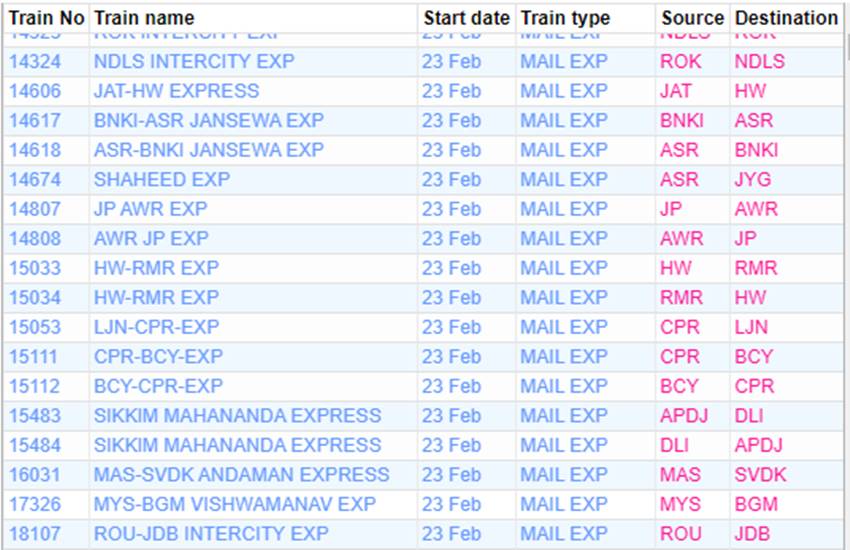This screenshot has width=850, height=550.
Task: Select BCY-CPR-EXP train name
Action: click(158, 386)
